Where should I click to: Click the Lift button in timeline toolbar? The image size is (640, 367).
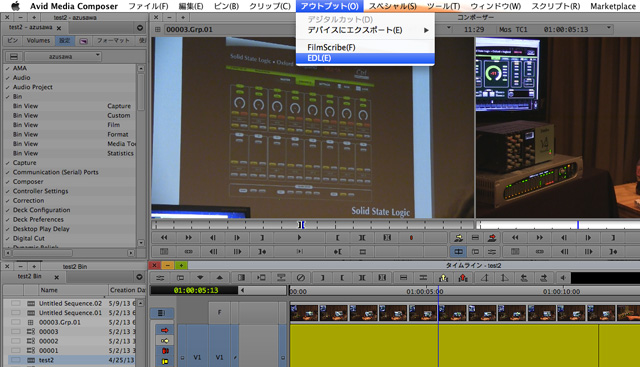[443, 278]
